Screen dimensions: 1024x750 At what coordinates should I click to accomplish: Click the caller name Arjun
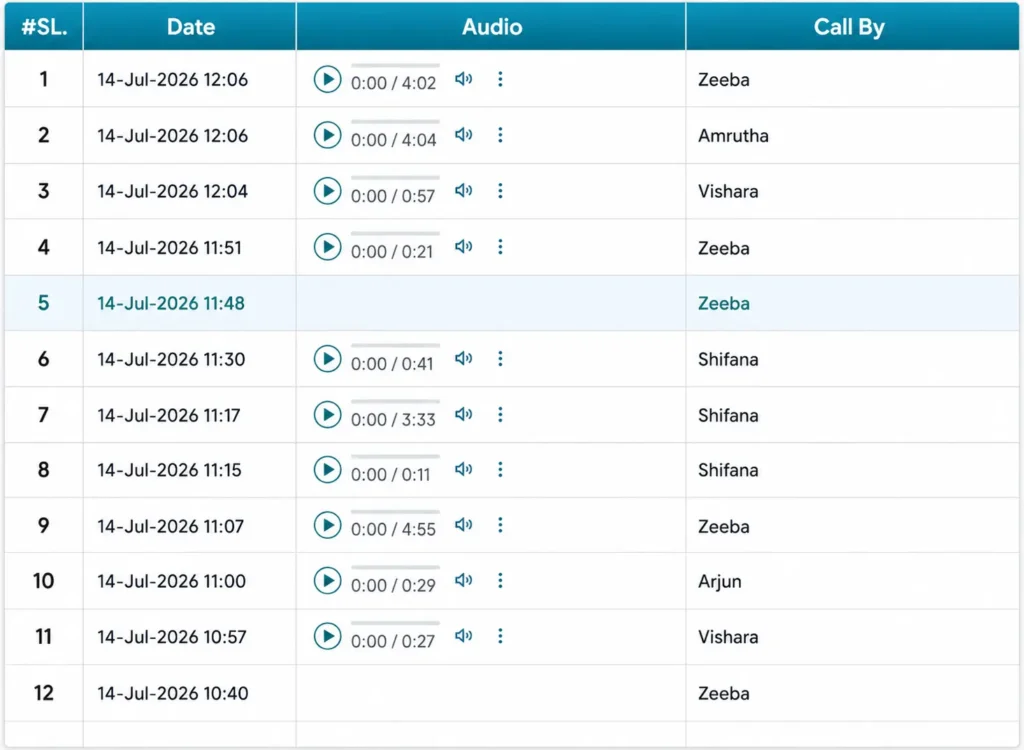pyautogui.click(x=720, y=581)
